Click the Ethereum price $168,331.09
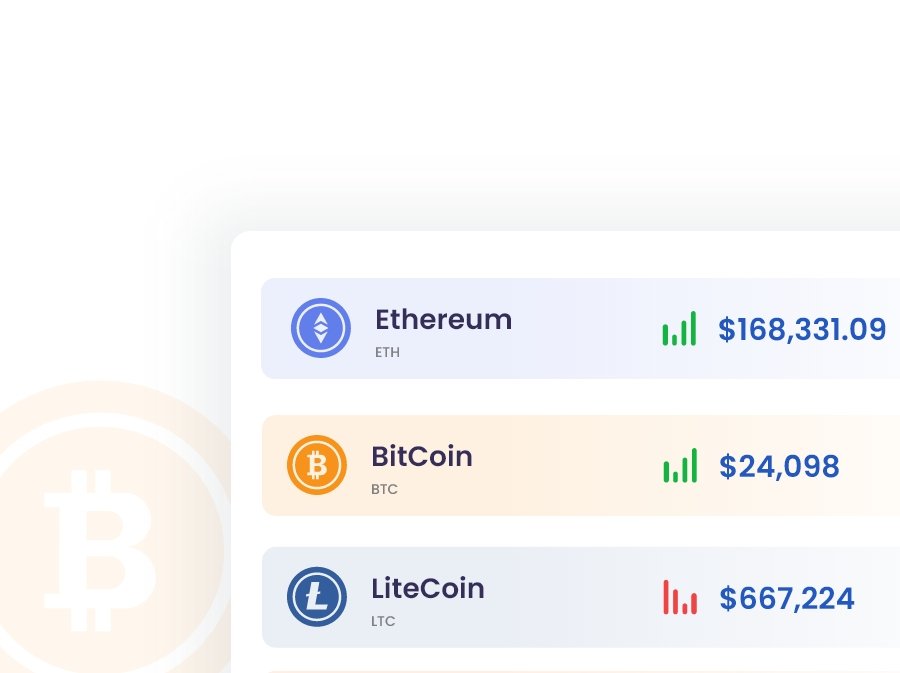The height and width of the screenshot is (673, 900). pos(802,329)
